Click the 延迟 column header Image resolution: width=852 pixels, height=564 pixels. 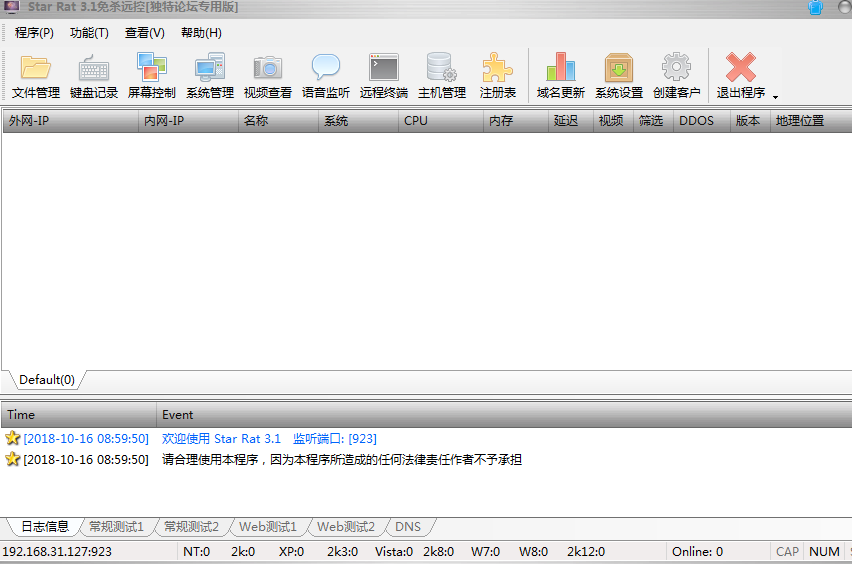pyautogui.click(x=570, y=121)
